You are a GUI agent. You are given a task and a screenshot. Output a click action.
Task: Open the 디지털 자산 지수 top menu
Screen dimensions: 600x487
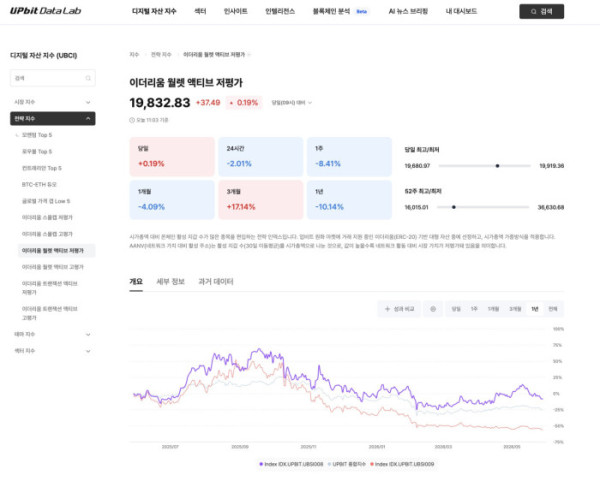(x=154, y=11)
